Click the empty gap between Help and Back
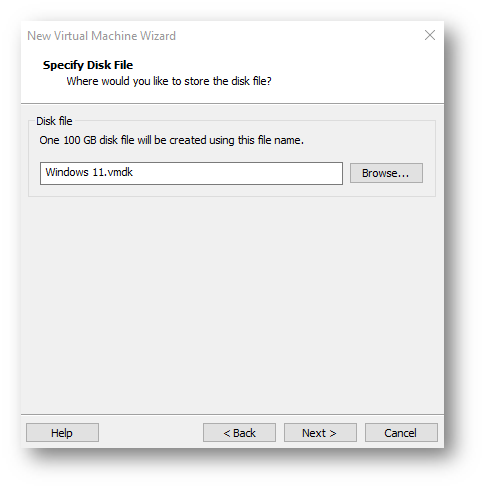Image resolution: width=486 pixels, height=490 pixels. [151, 433]
